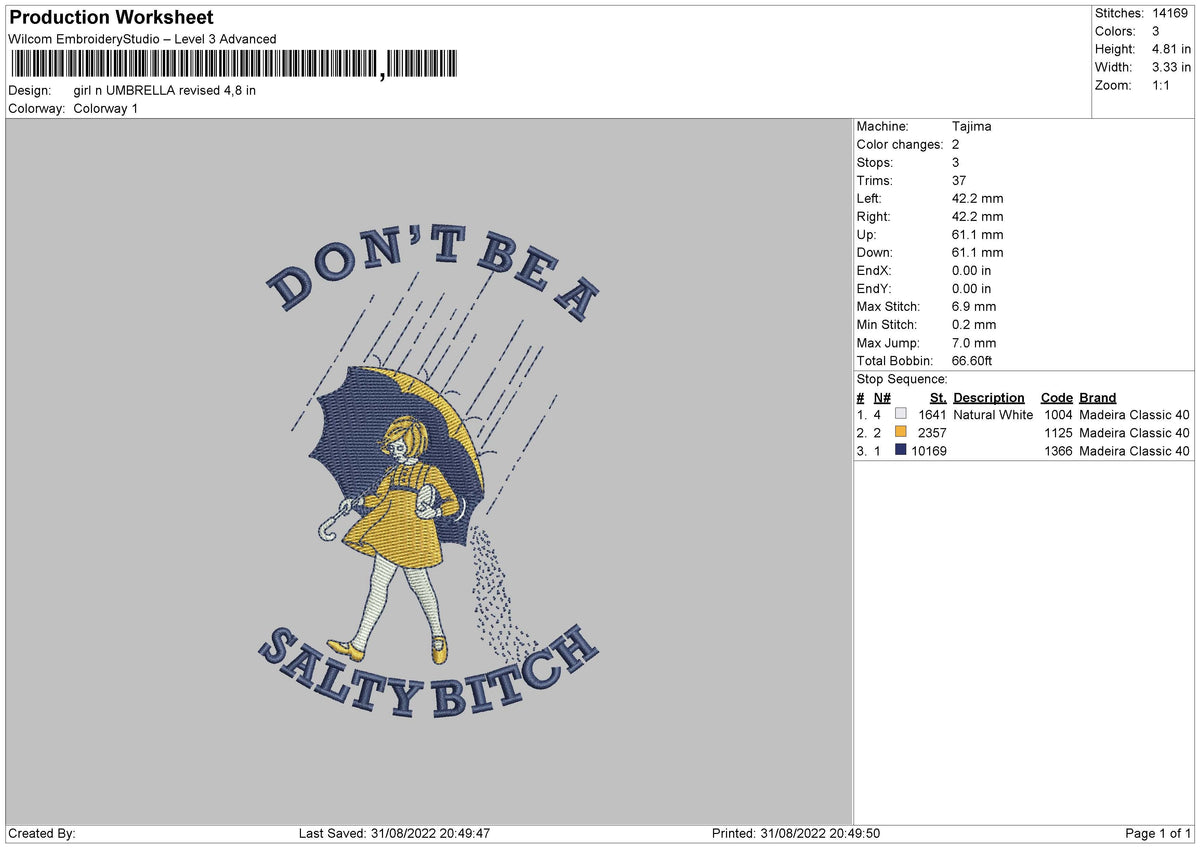Click the navy blue thread swatch in row 3
This screenshot has width=1200, height=848.
click(x=901, y=450)
